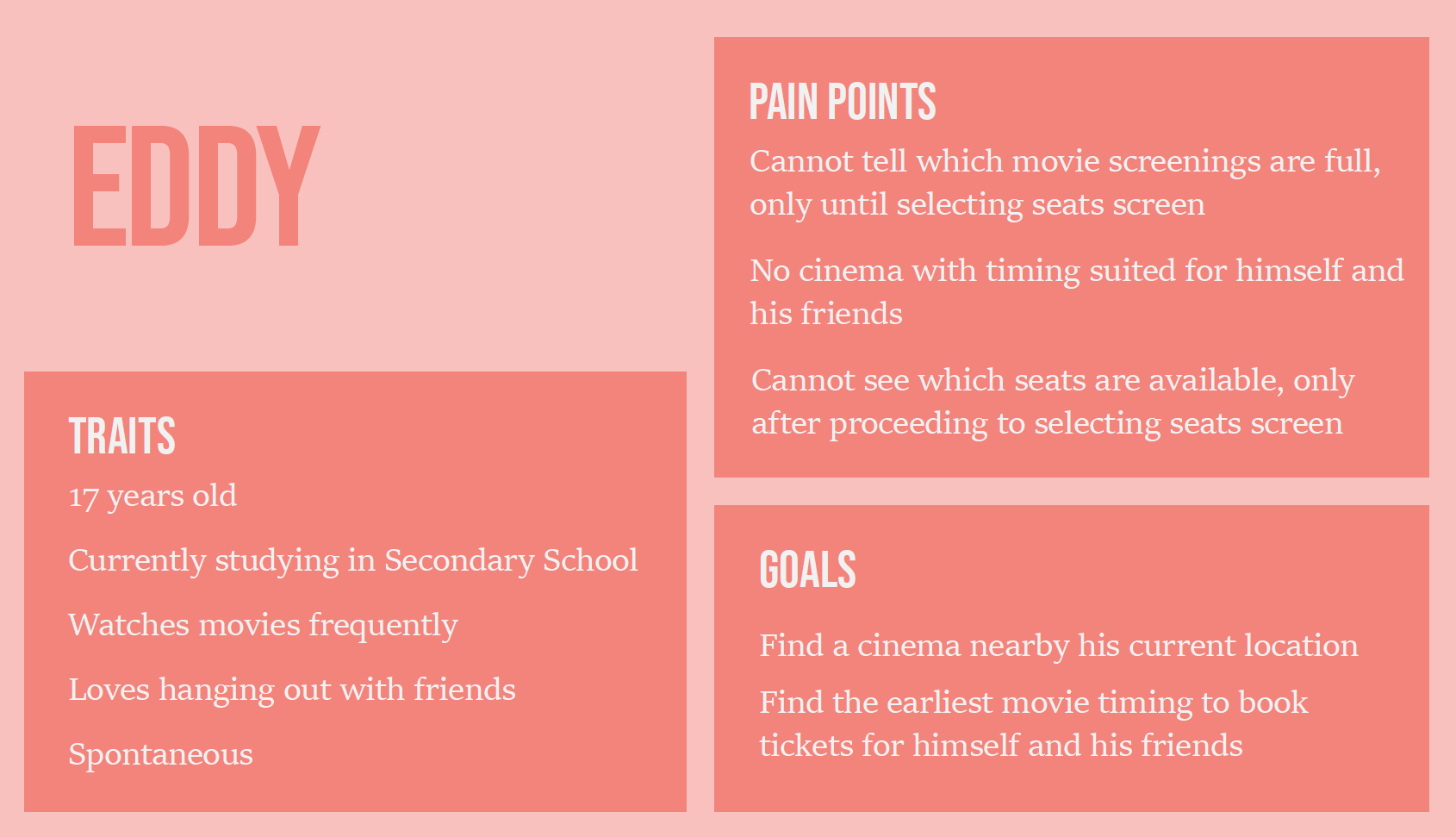This screenshot has height=837, width=1456.
Task: Click 'after proceeding to selecting seats screen' line
Action: pos(1047,424)
